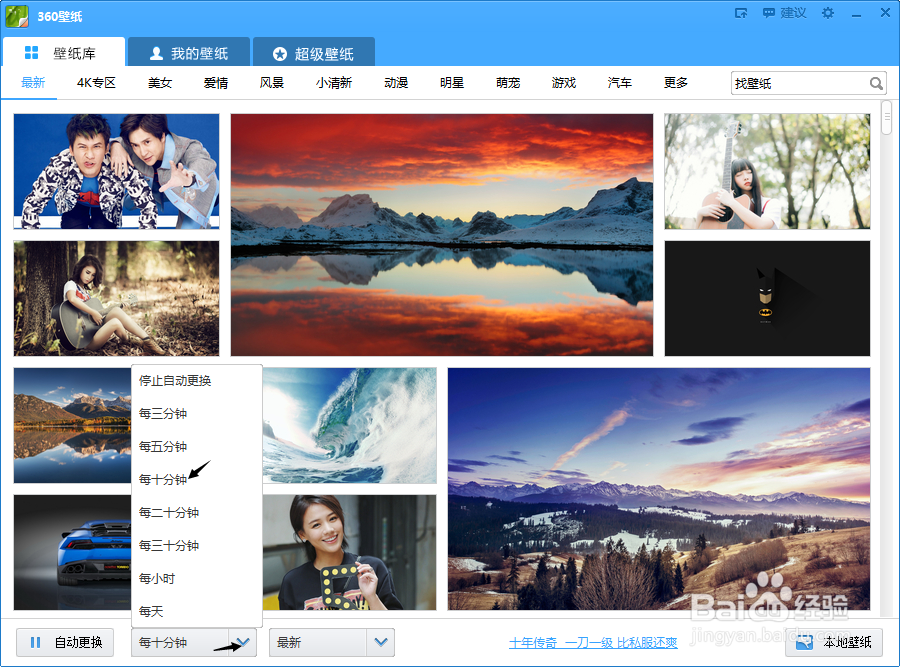Screen dimensions: 900x667
Task: Select the 萌宠 category
Action: 508,83
